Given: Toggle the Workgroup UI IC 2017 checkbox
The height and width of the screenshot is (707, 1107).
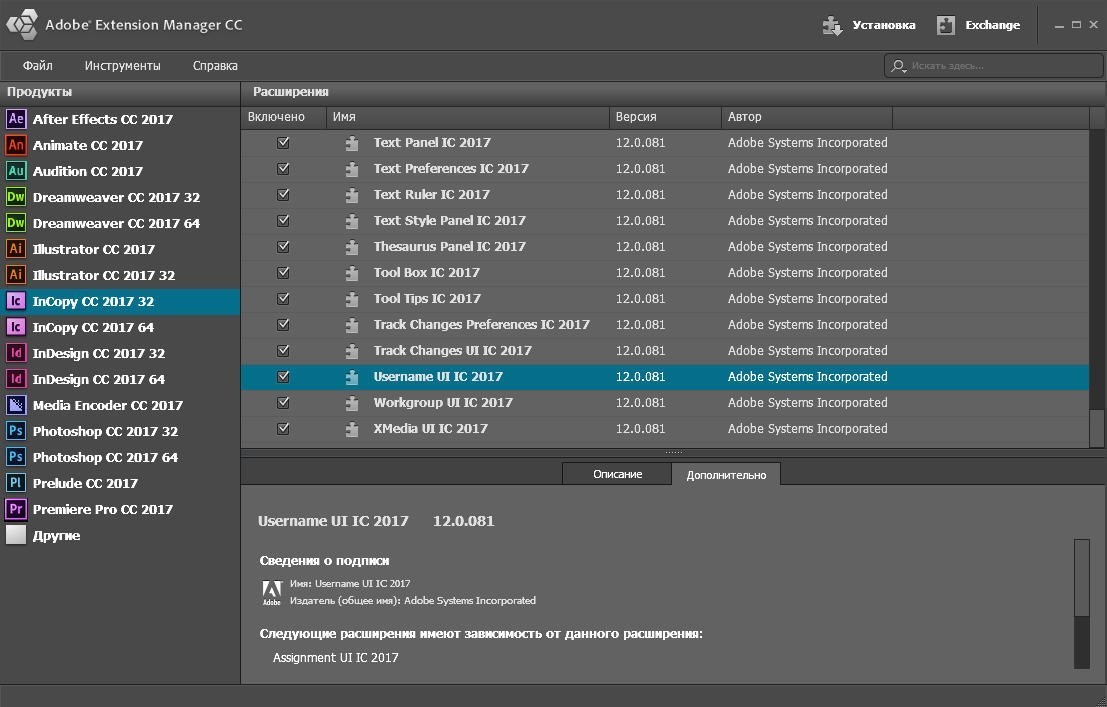Looking at the screenshot, I should click(x=283, y=403).
